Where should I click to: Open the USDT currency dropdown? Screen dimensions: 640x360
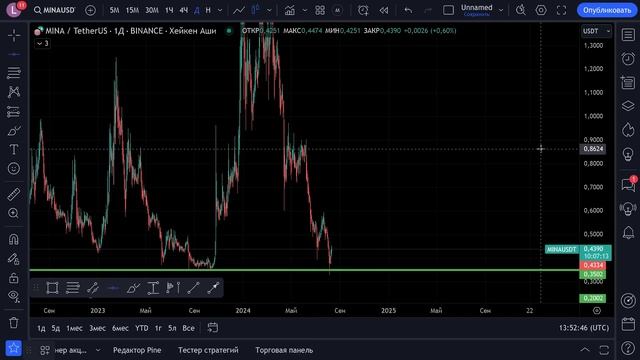[596, 31]
